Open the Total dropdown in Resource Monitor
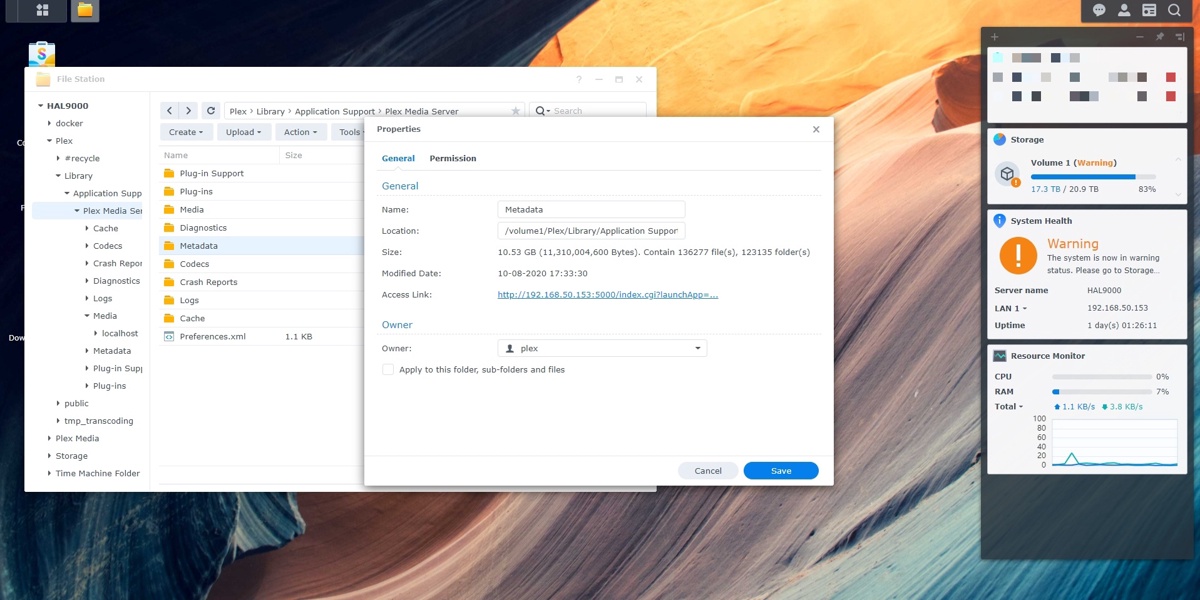 tap(1009, 407)
